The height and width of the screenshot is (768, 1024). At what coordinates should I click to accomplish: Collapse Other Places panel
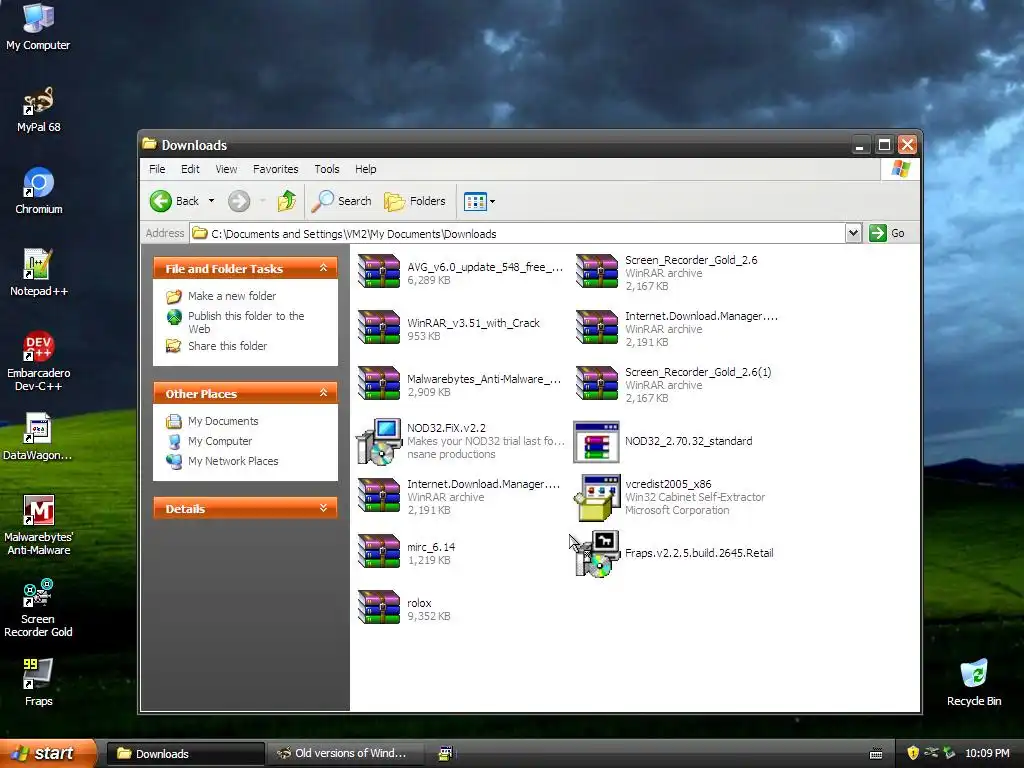tap(323, 393)
